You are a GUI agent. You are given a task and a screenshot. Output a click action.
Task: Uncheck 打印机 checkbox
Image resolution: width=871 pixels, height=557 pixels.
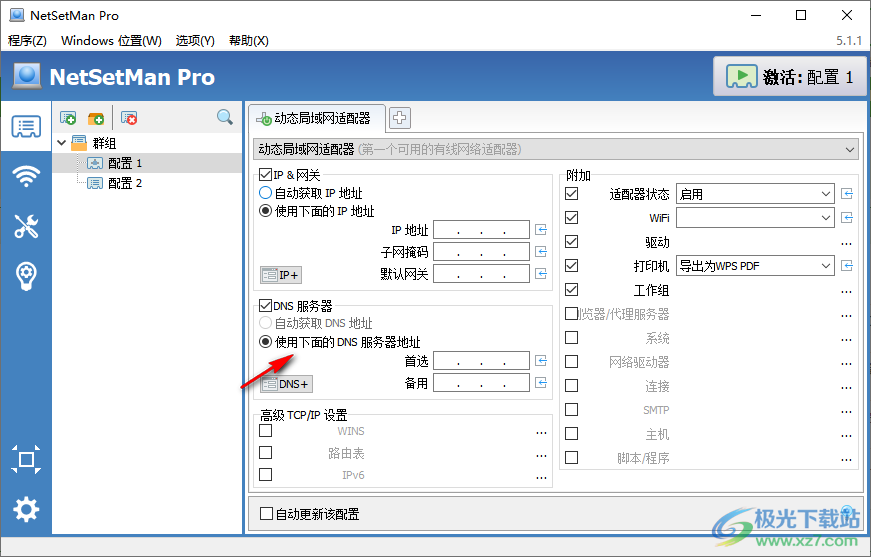pos(572,265)
